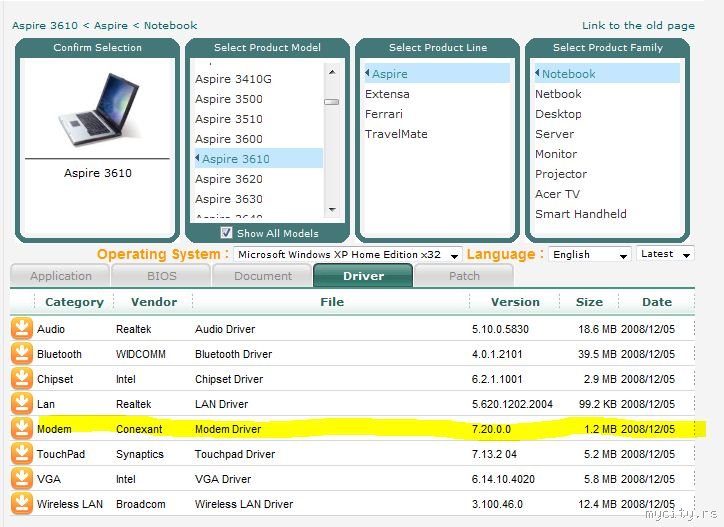The height and width of the screenshot is (527, 724).
Task: Click the Size column header
Action: [589, 302]
